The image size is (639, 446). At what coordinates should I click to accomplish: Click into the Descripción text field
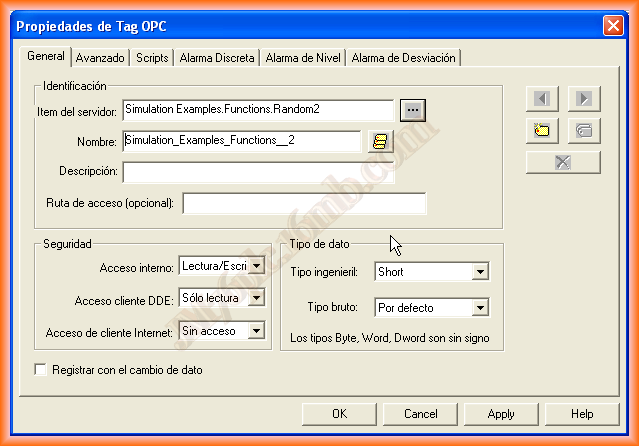(x=258, y=172)
